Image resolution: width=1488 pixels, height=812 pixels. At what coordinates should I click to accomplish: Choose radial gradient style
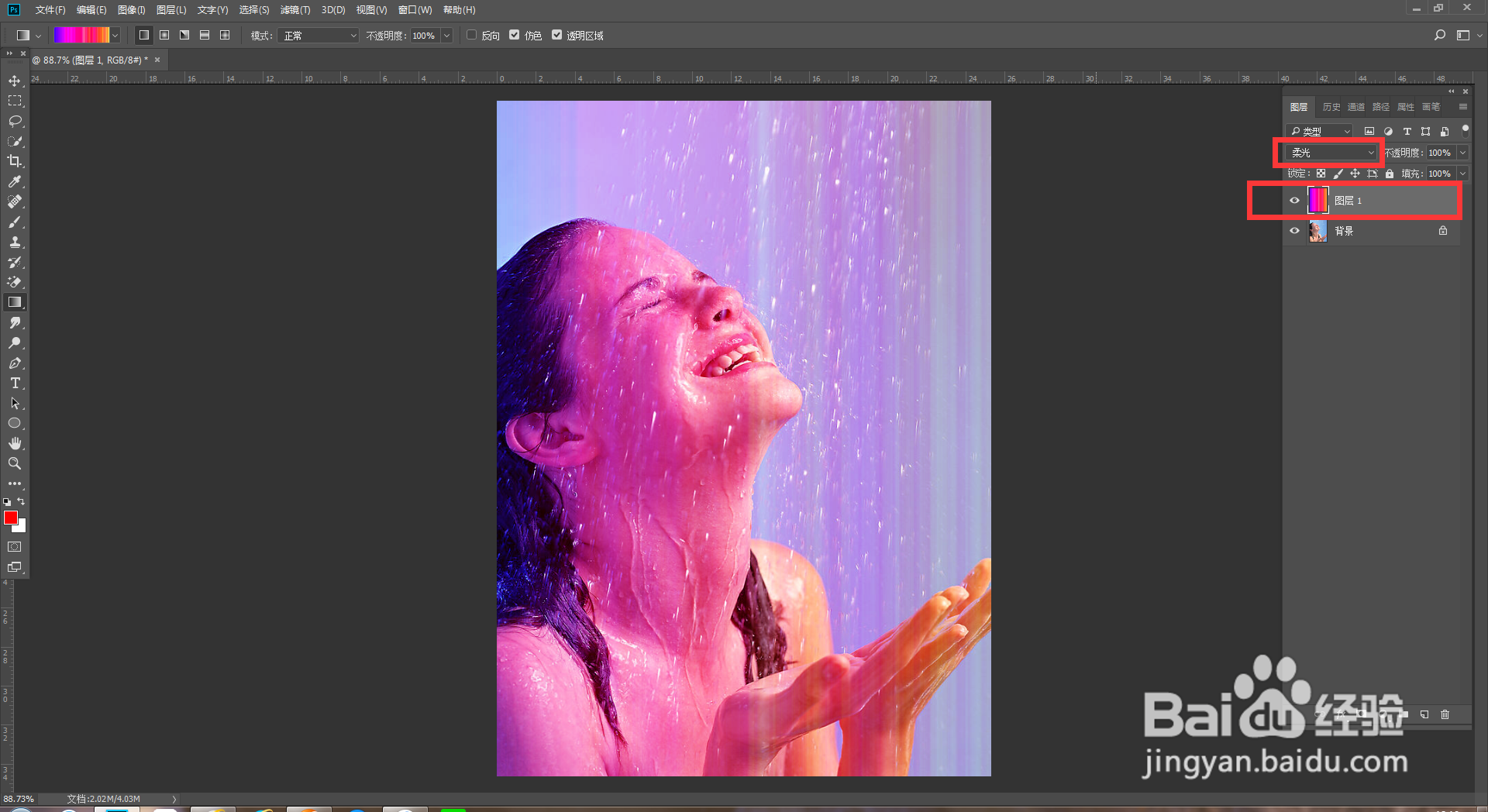[164, 35]
